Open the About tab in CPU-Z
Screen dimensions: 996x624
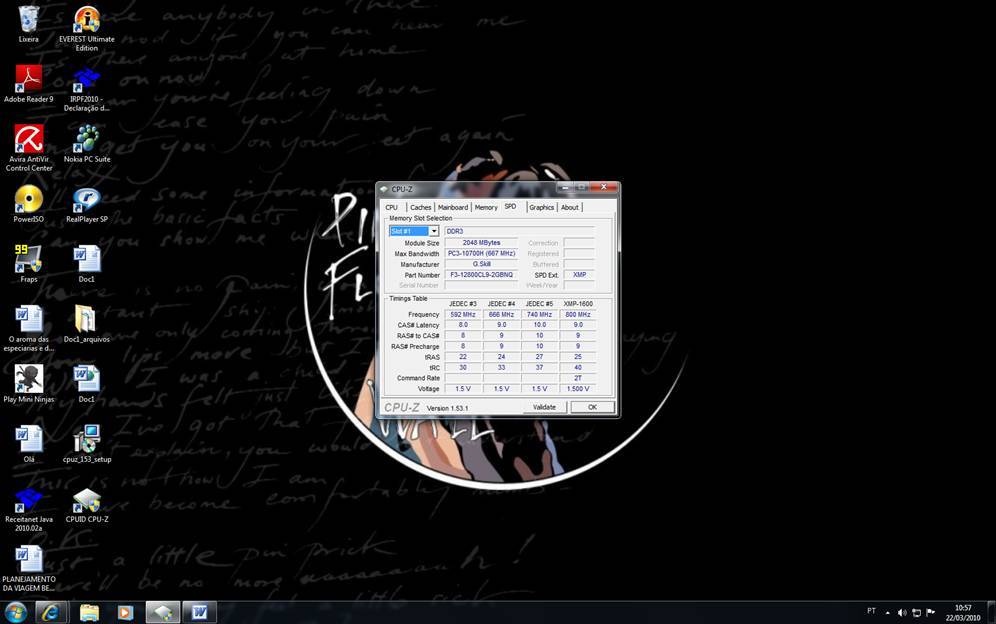[570, 207]
